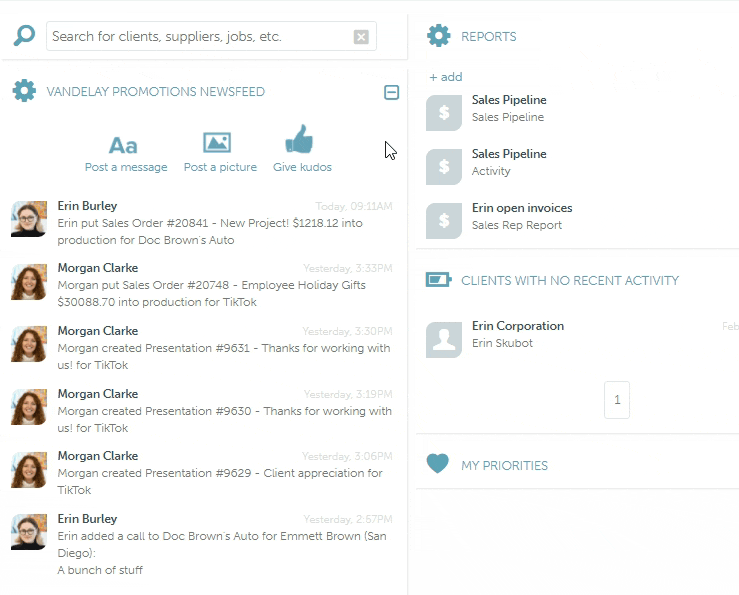Click the My Priorities heart icon

coord(438,464)
